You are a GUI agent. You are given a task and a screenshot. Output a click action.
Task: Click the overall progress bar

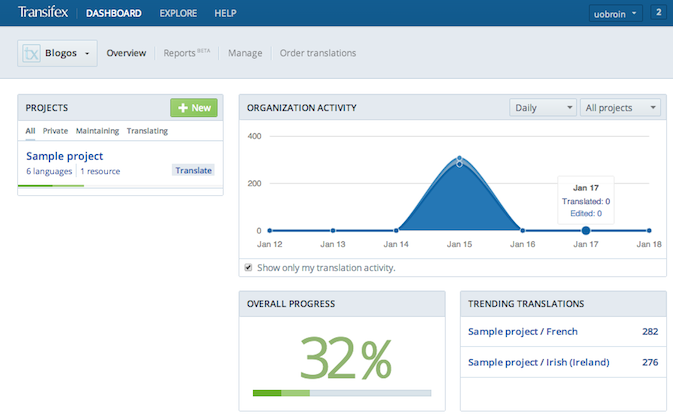click(x=341, y=393)
